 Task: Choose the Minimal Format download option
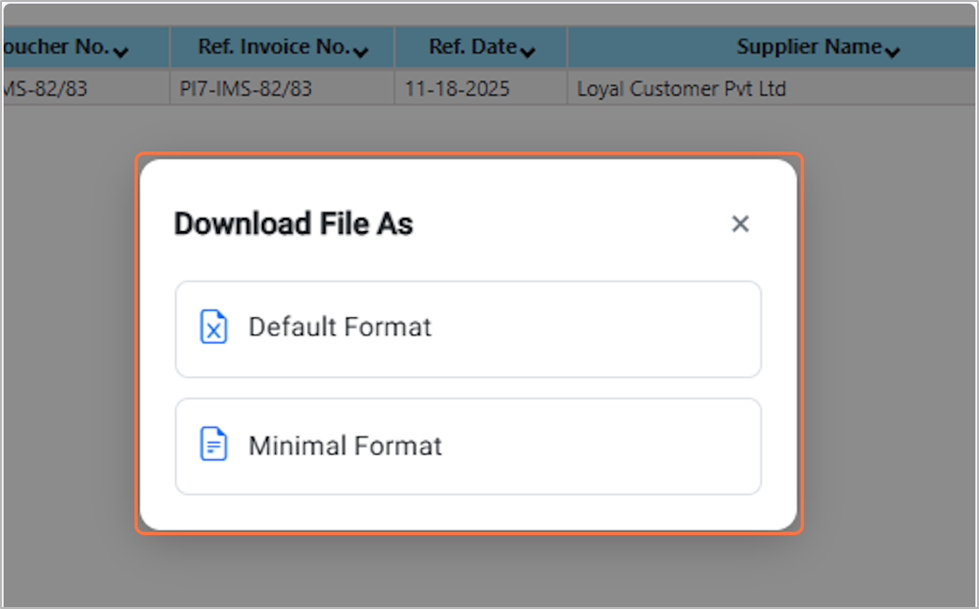coord(468,446)
